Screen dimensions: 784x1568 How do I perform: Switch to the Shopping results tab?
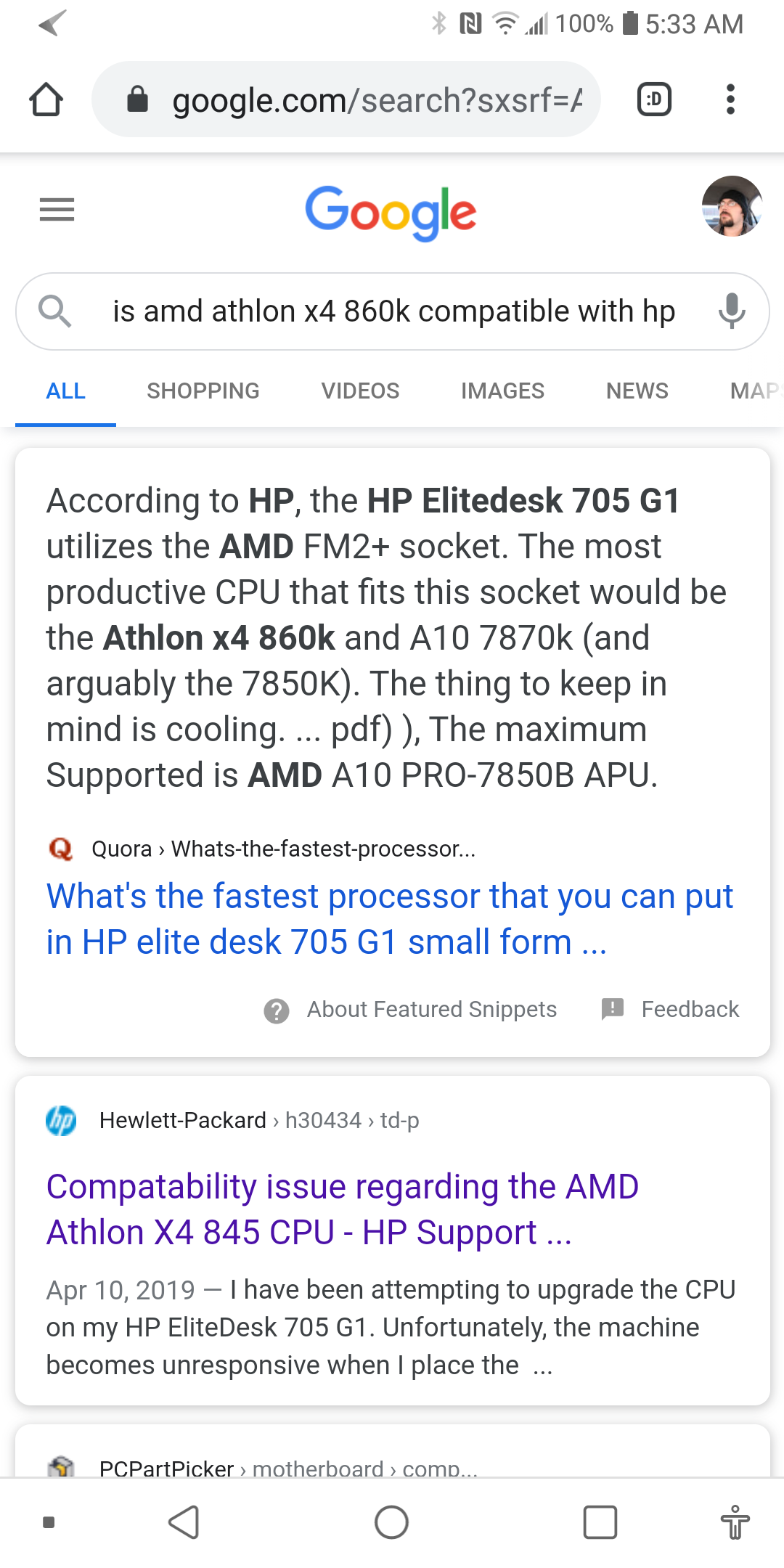(203, 391)
